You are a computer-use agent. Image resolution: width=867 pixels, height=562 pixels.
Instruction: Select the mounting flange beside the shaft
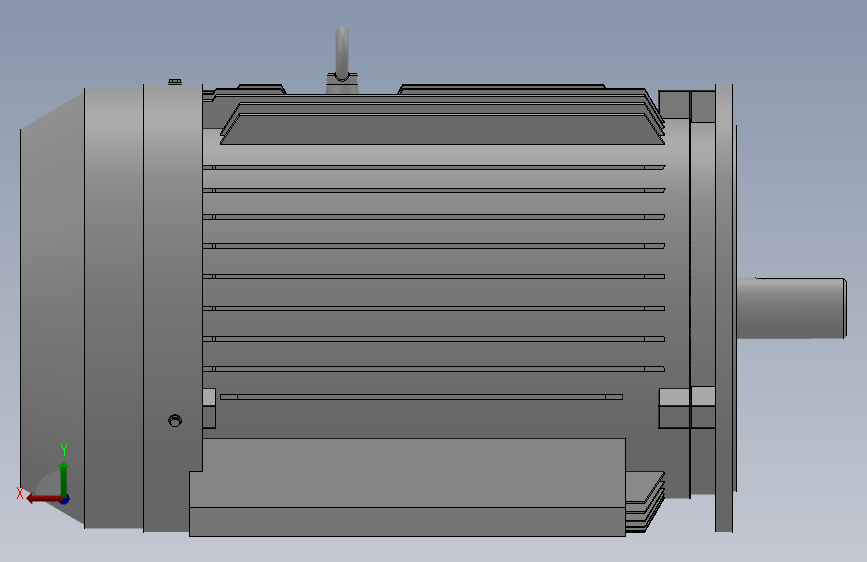[724, 308]
